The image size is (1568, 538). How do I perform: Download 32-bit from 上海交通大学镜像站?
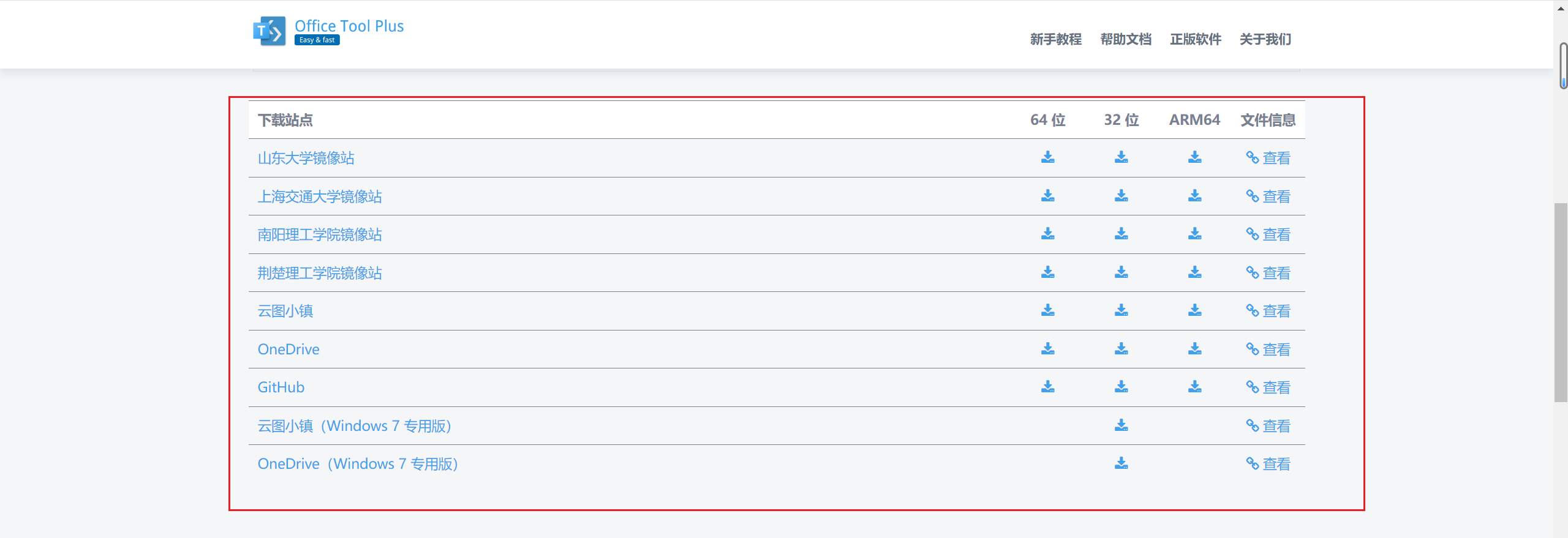click(1121, 196)
